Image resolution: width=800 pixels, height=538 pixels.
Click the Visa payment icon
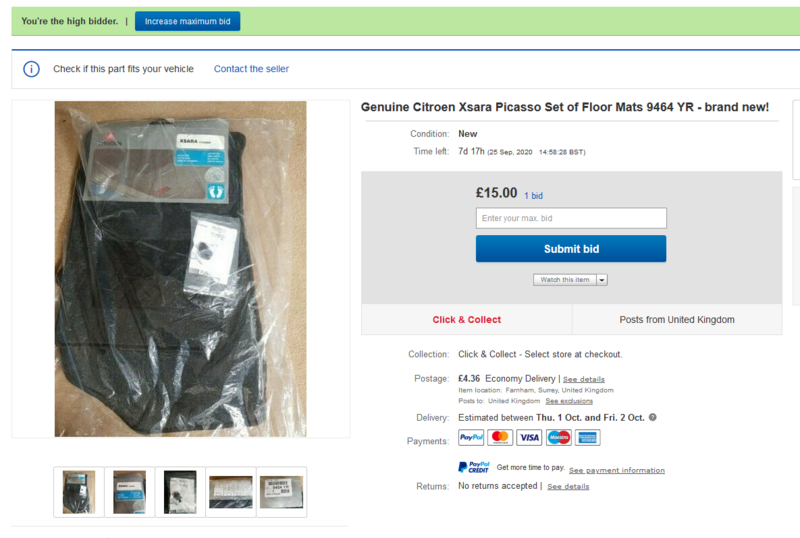tap(529, 437)
